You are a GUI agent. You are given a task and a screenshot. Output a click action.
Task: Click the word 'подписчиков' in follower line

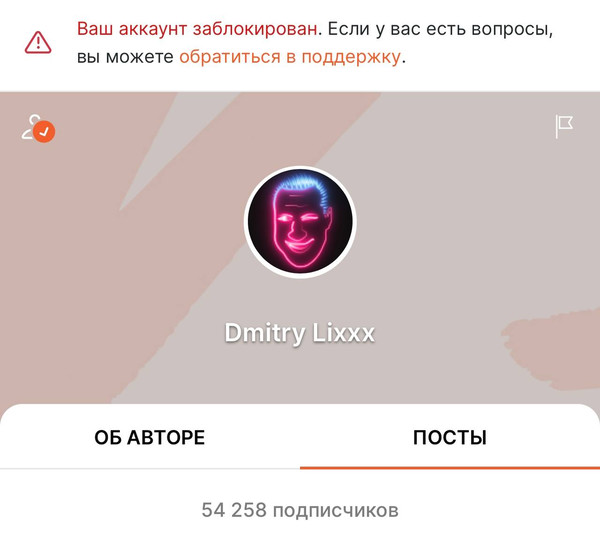click(x=336, y=511)
